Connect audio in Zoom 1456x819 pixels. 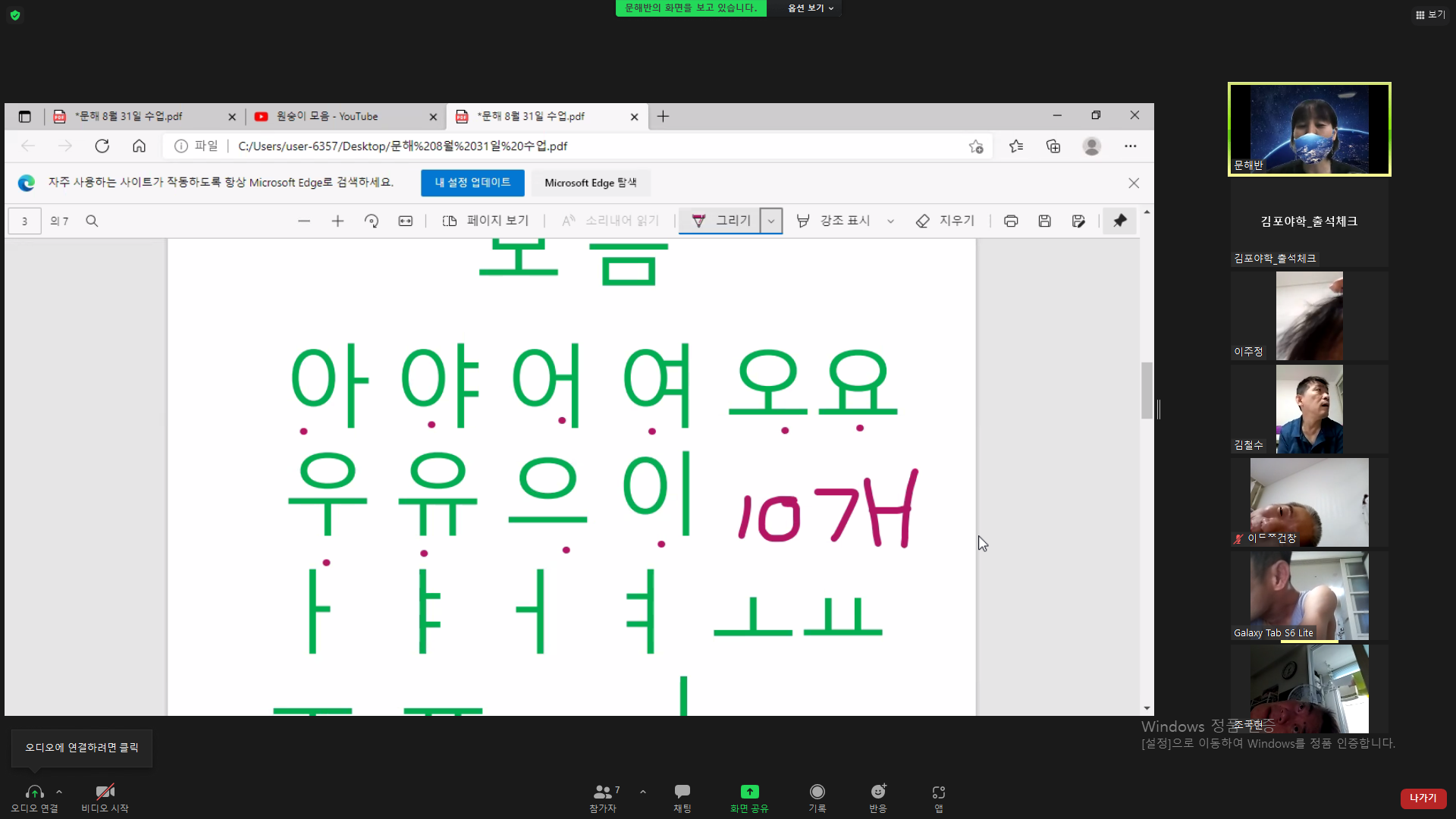tap(34, 799)
